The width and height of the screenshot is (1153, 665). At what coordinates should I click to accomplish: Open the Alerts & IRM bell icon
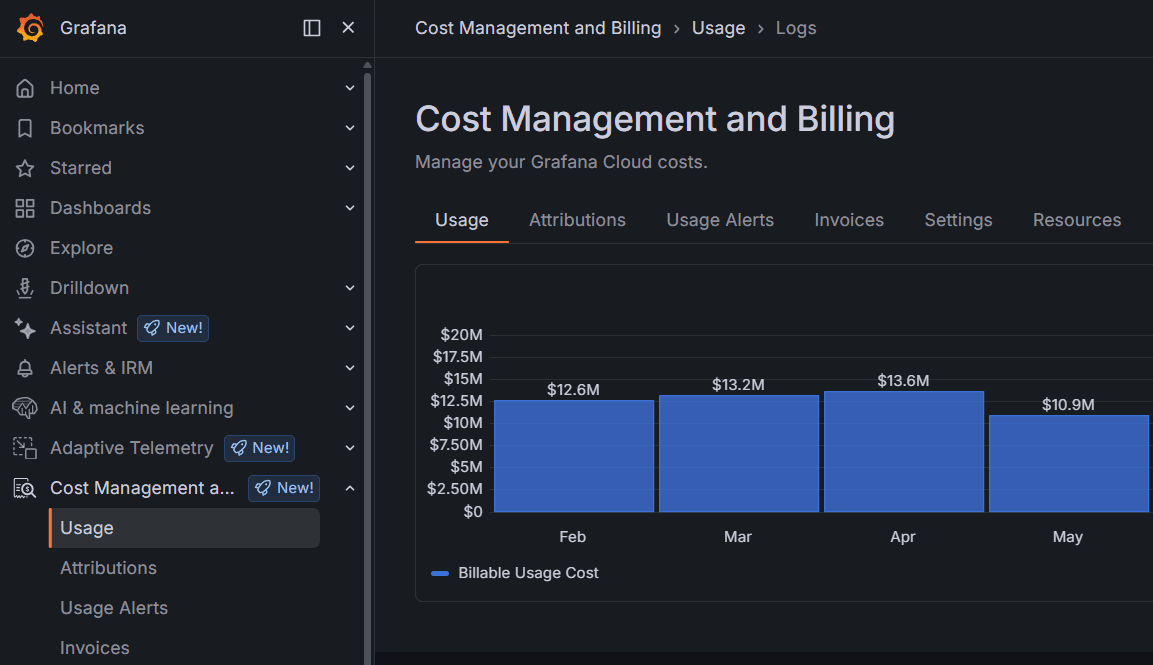[x=23, y=368]
